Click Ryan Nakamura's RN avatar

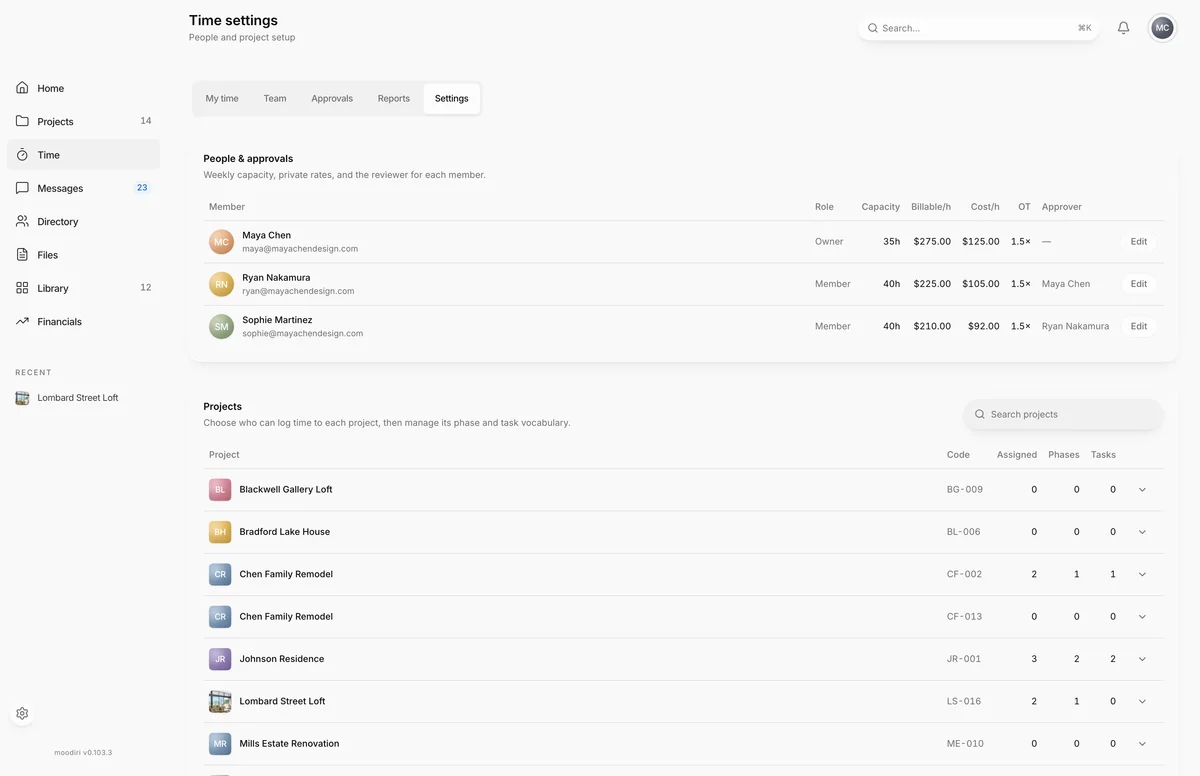tap(221, 284)
